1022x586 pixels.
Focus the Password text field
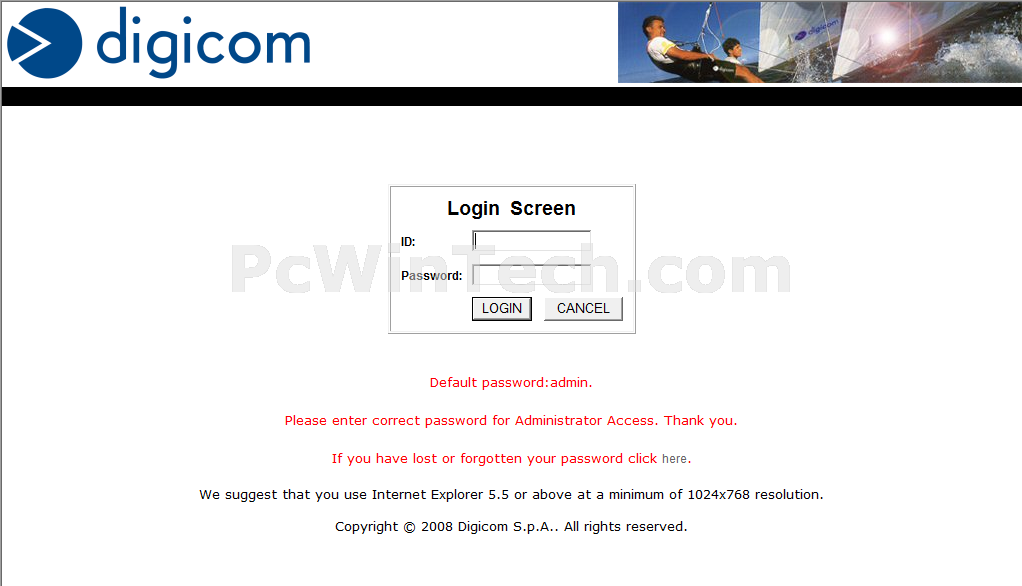(x=531, y=274)
